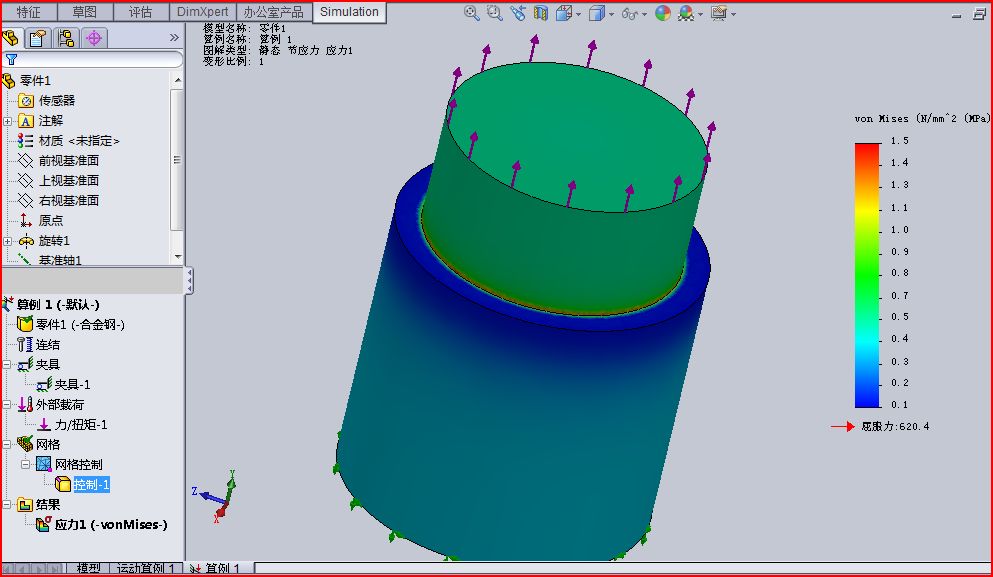This screenshot has height=577, width=993.
Task: Switch to the 运动算例 1 tab
Action: pyautogui.click(x=146, y=568)
